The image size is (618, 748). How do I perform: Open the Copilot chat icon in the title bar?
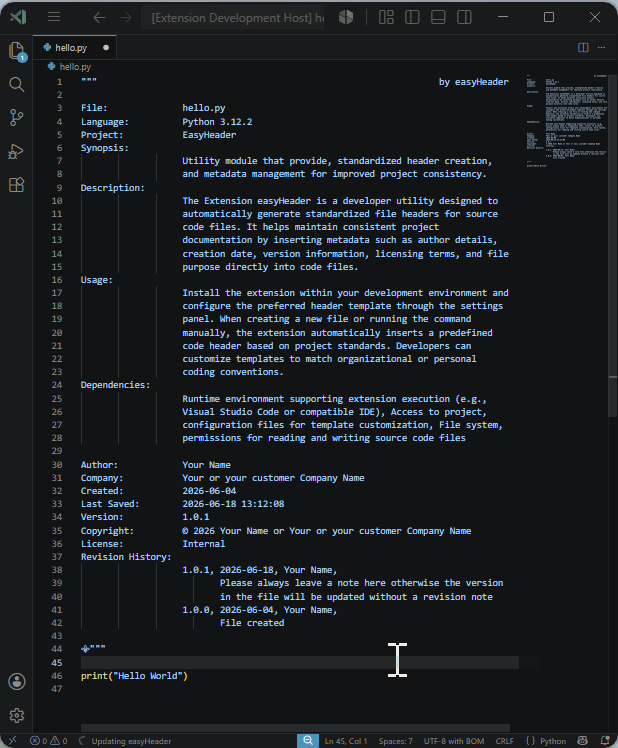click(346, 17)
